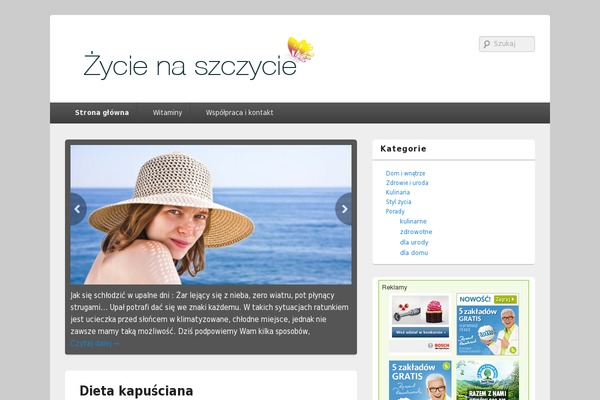Viewport: 600px width, 400px height.
Task: Open the dla urody subcategory
Action: (x=414, y=242)
